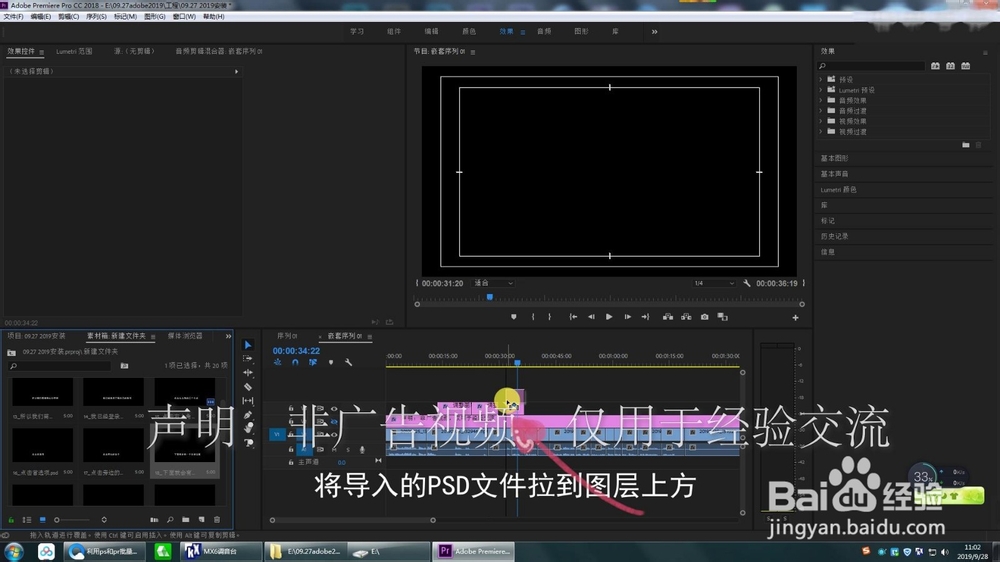Open 基本图形 panel
1000x562 pixels.
(x=834, y=158)
